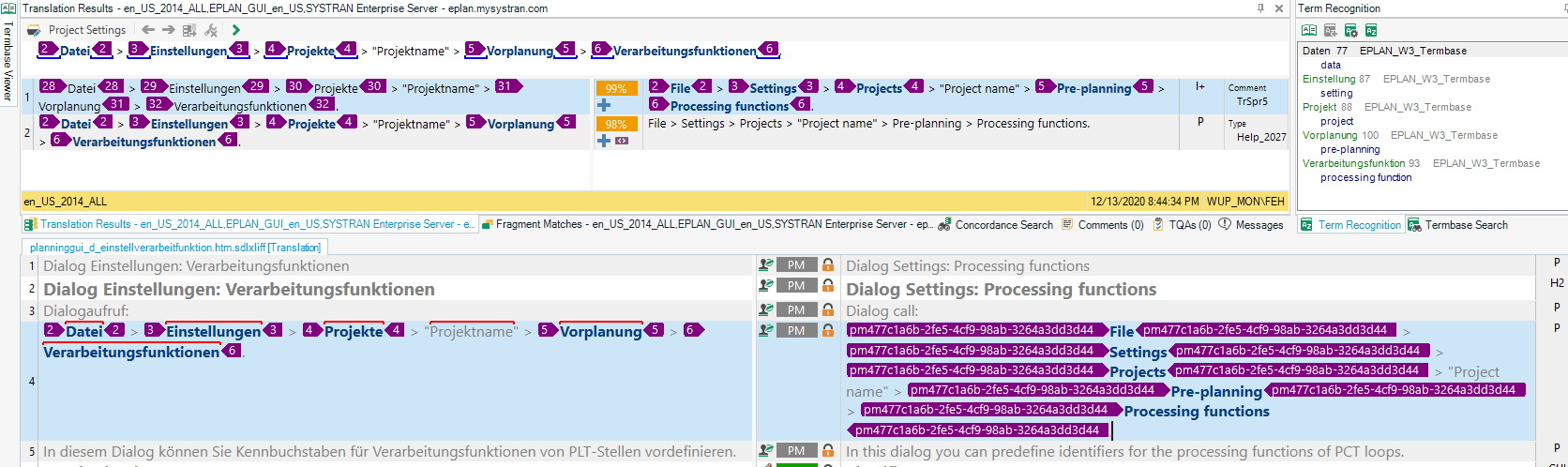The width and height of the screenshot is (1568, 467).
Task: Switch to Fragment Matches tab
Action: click(x=706, y=224)
